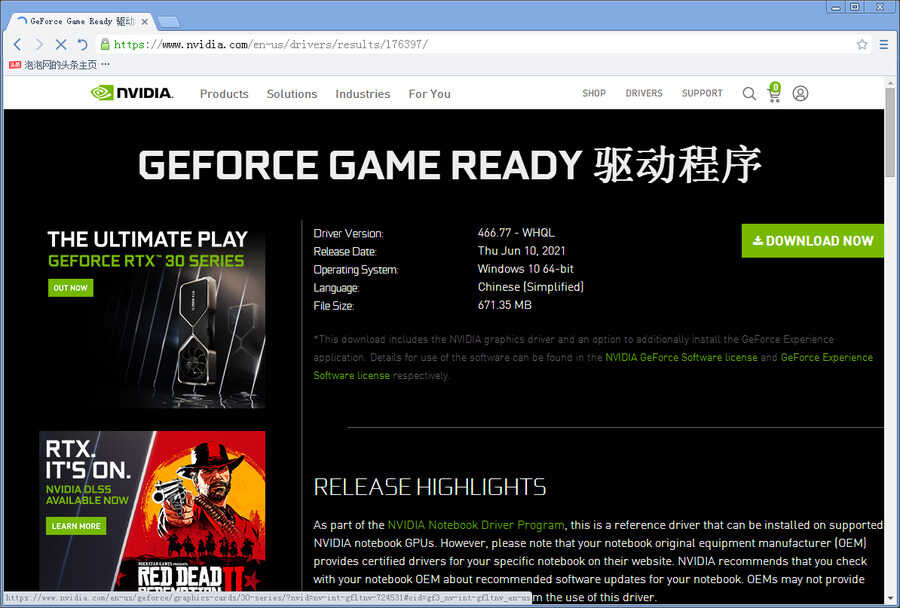The width and height of the screenshot is (900, 608).
Task: Expand the Products navigation menu
Action: pos(224,94)
